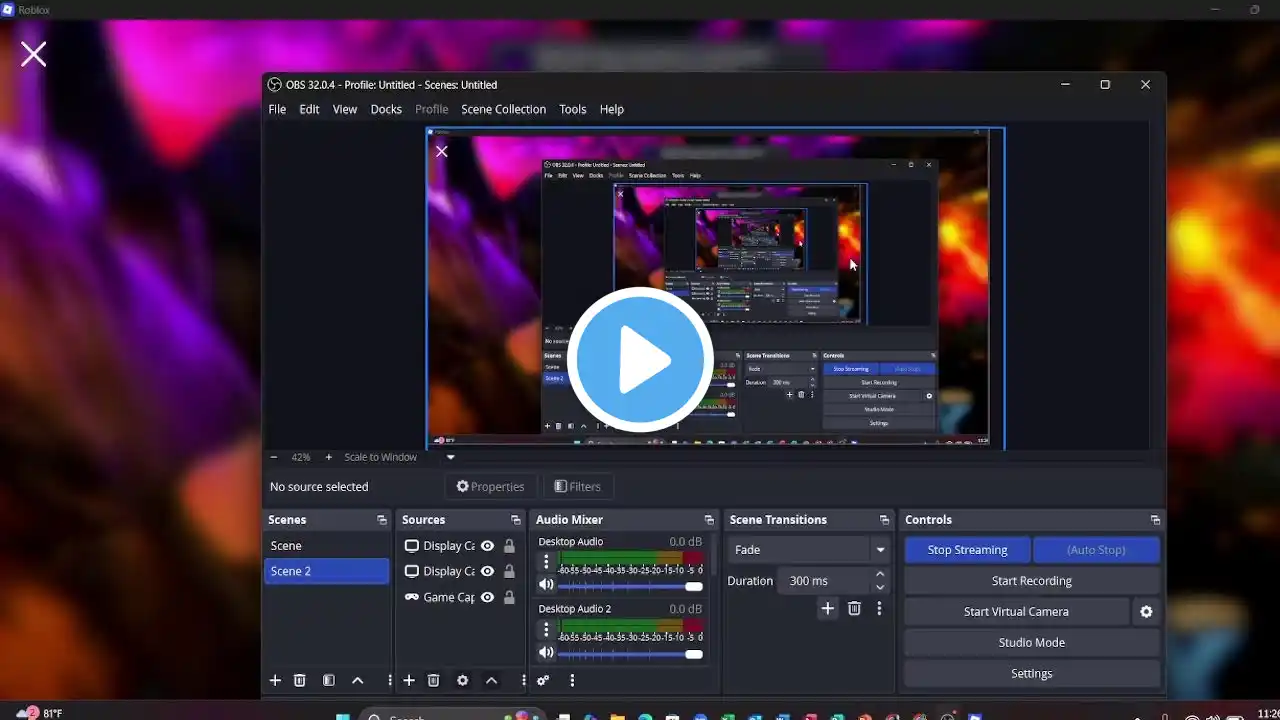Toggle visibility of first Display Capture source
The height and width of the screenshot is (720, 1280).
[487, 546]
